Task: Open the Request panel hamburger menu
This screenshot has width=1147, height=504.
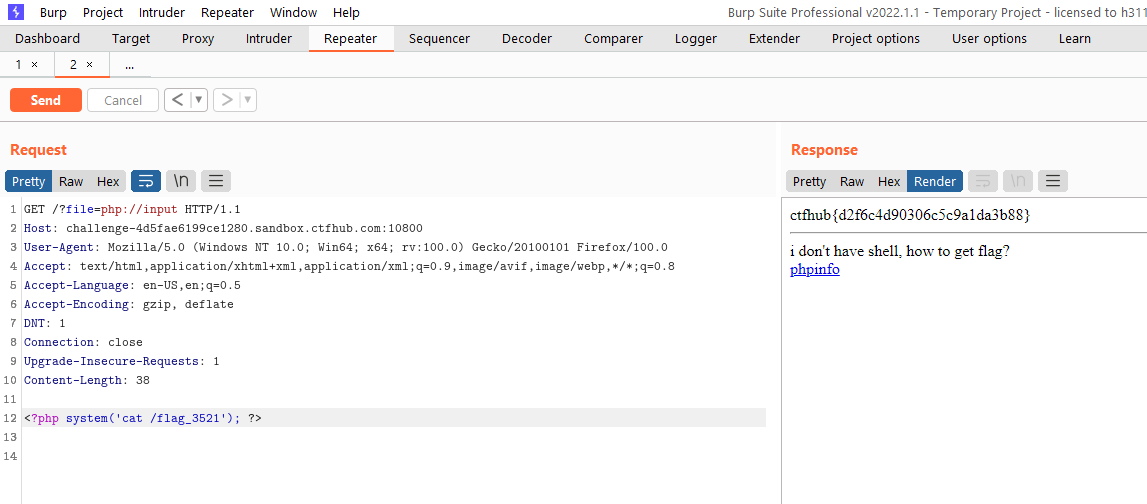Action: [216, 181]
